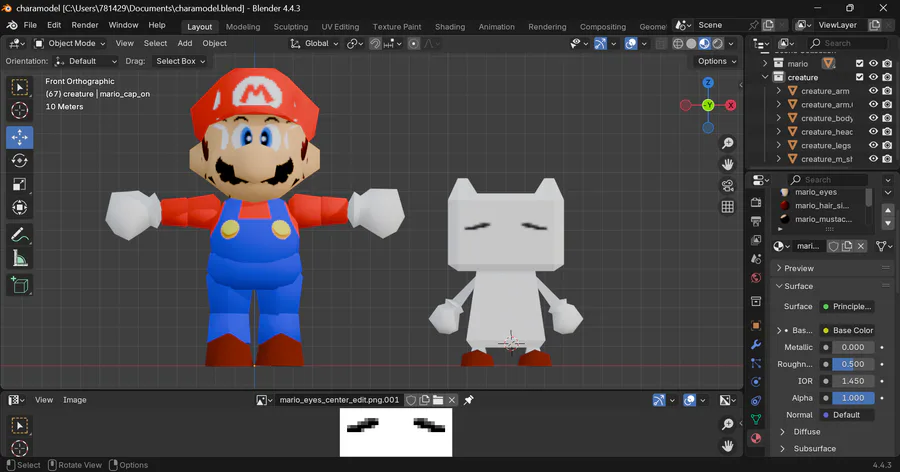Click the viewport pan hand icon
Viewport: 900px width, 472px height.
pos(728,165)
